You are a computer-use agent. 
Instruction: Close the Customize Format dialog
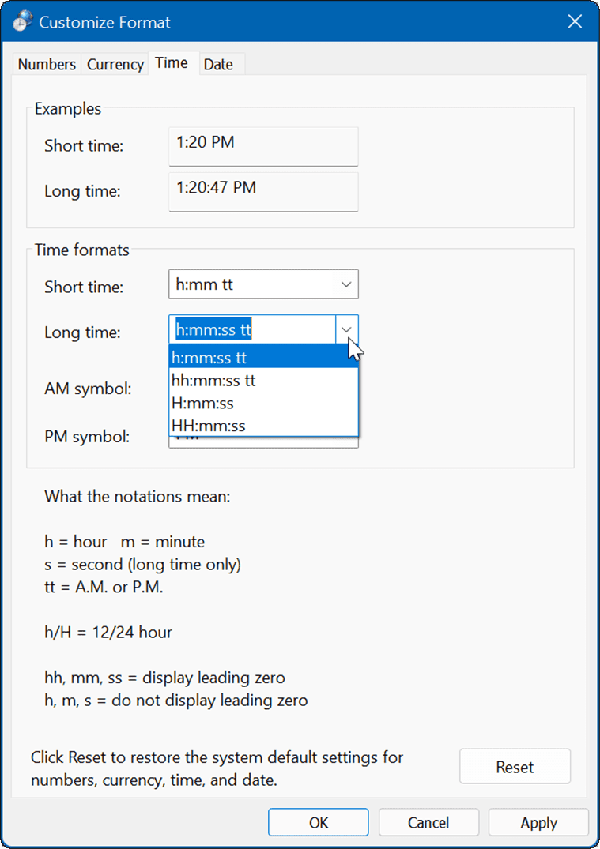click(x=575, y=21)
